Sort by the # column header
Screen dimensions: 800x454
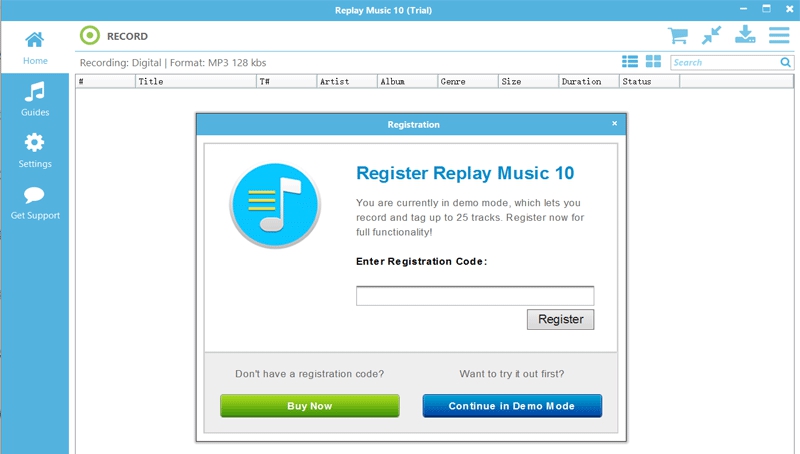106,82
